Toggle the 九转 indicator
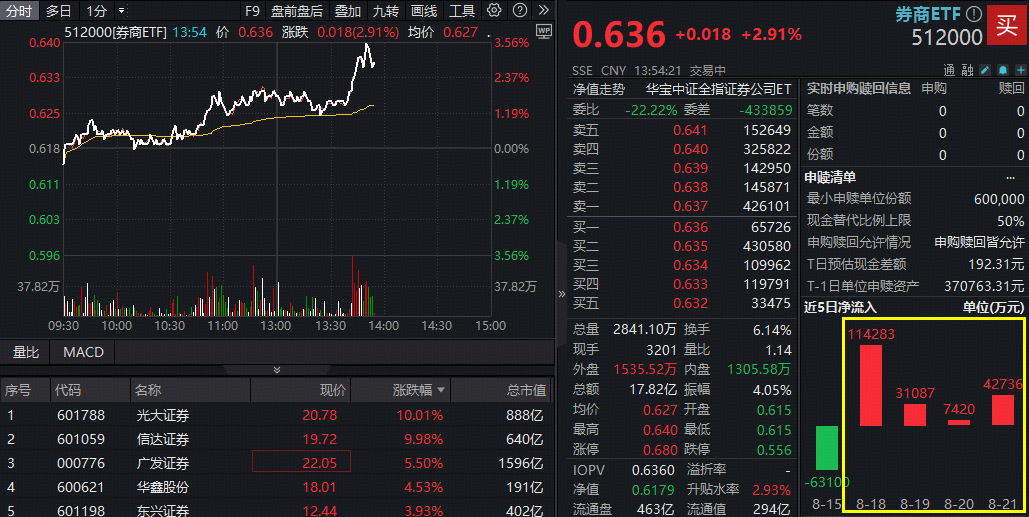1029x517 pixels. click(x=385, y=11)
